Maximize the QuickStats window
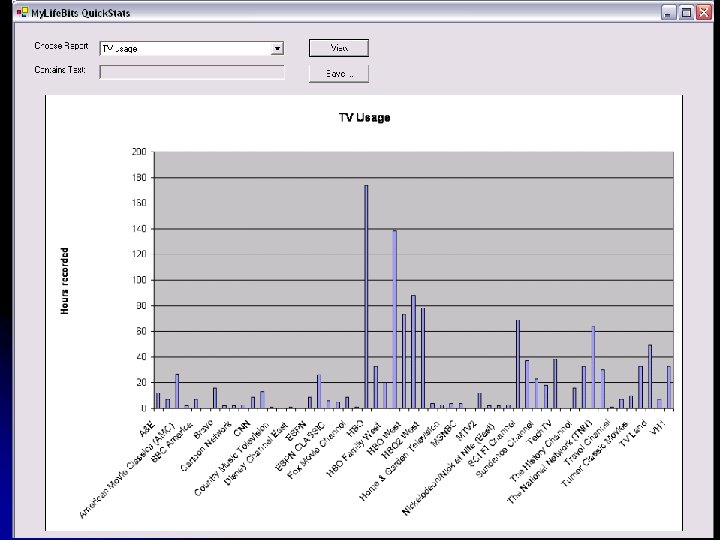 click(686, 12)
